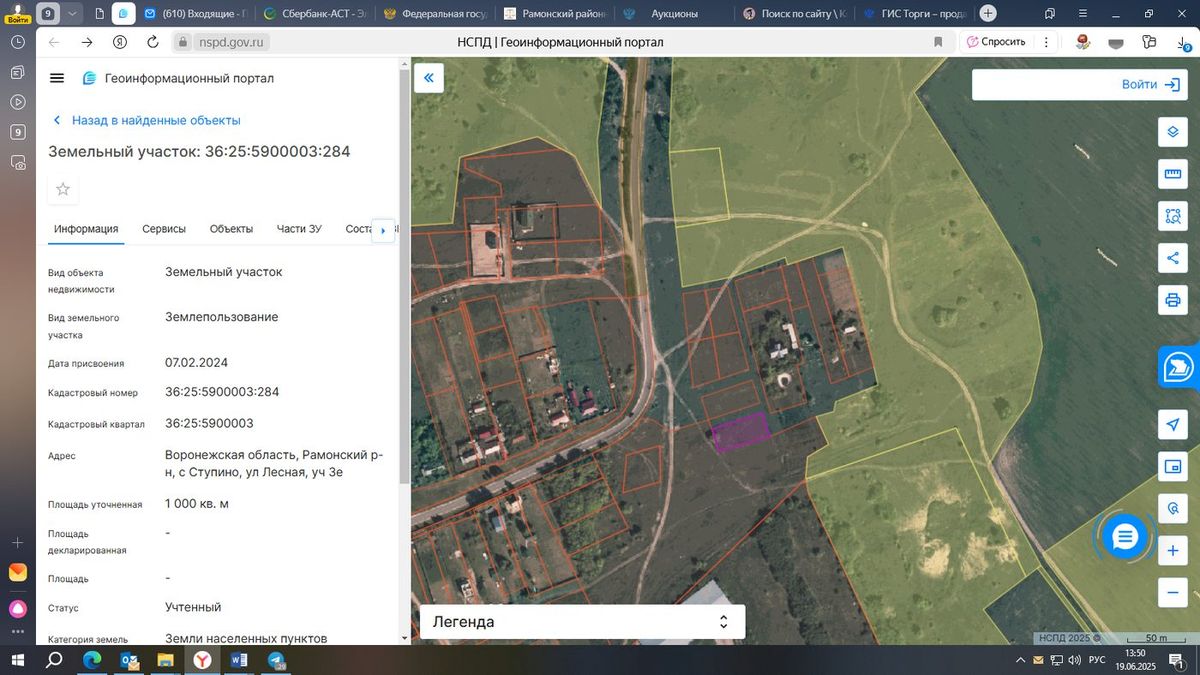Collapse the side panel with double chevron
The width and height of the screenshot is (1200, 675).
428,78
